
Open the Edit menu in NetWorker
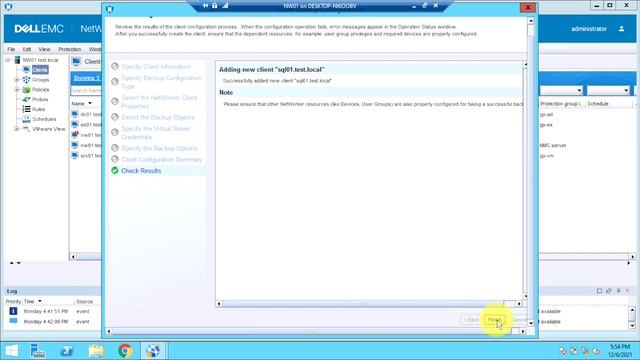point(27,49)
